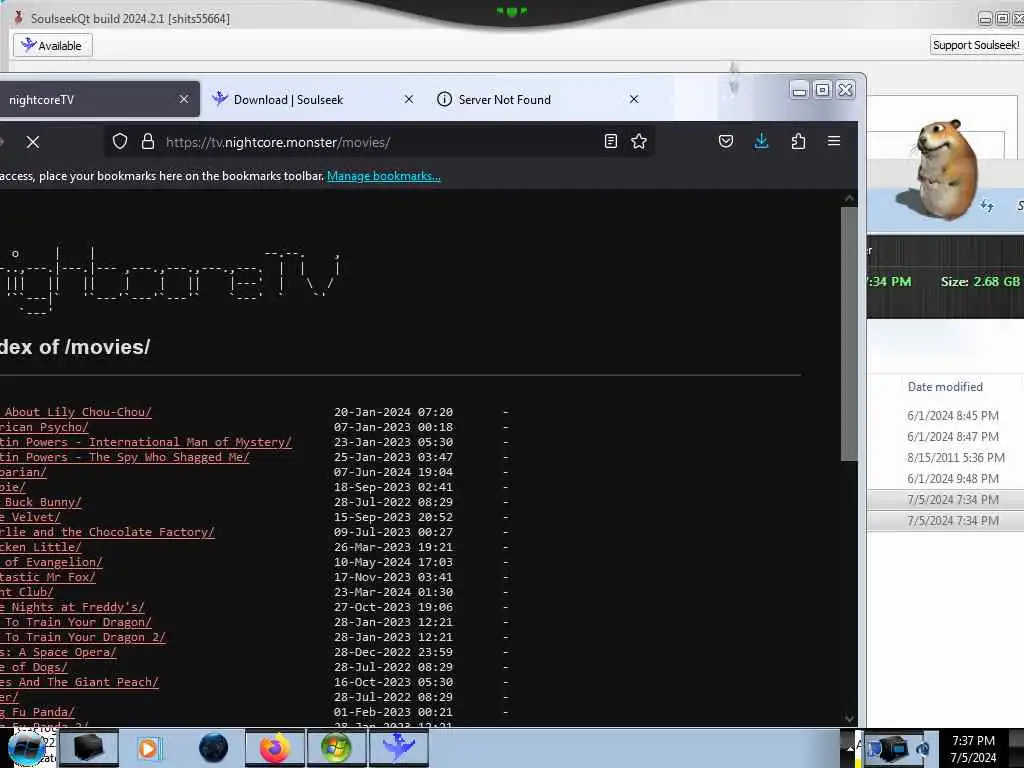Open the End of Evangelion folder link
The image size is (1024, 768).
tap(51, 562)
